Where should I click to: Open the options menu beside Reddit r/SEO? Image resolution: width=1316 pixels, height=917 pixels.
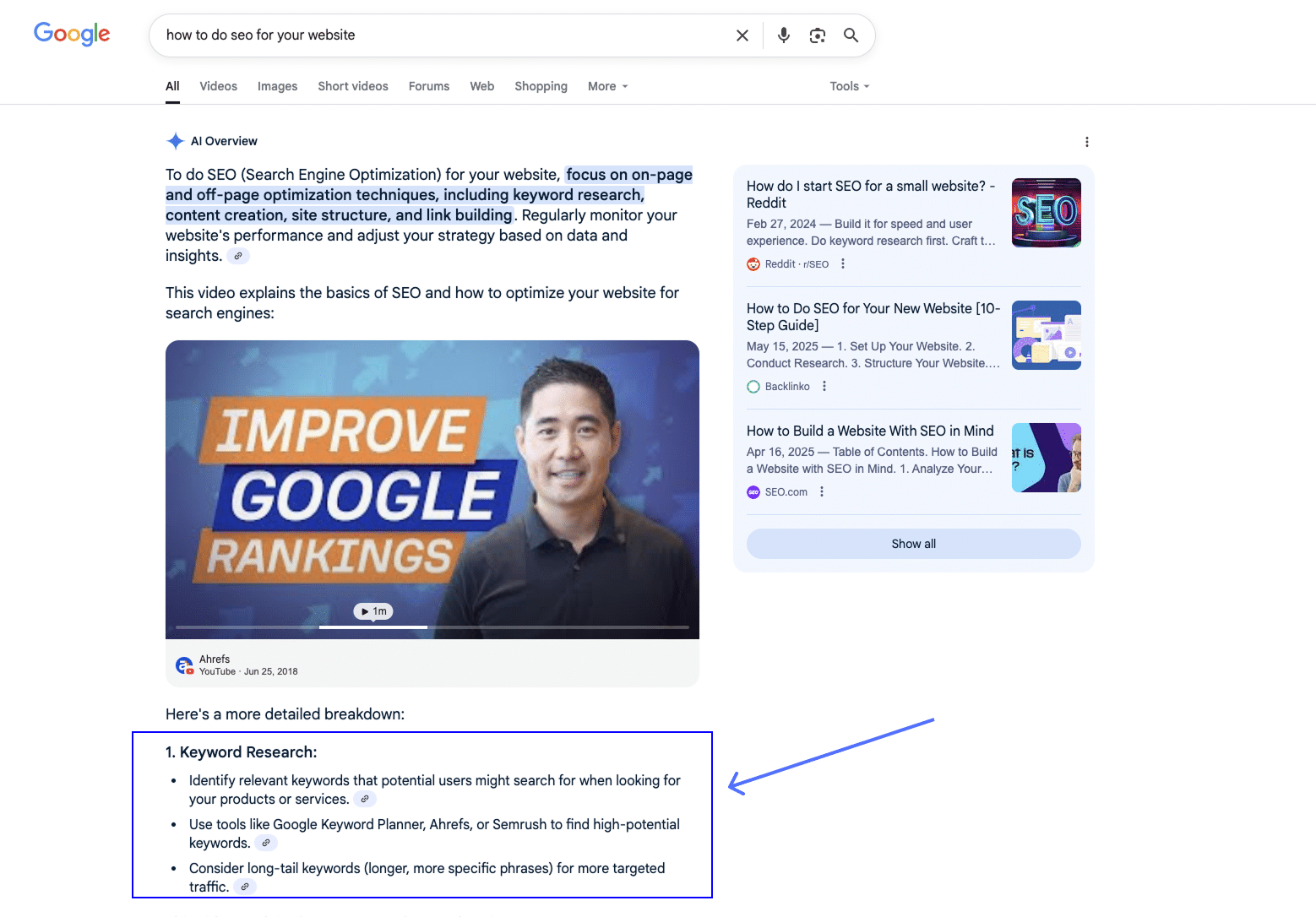point(843,264)
